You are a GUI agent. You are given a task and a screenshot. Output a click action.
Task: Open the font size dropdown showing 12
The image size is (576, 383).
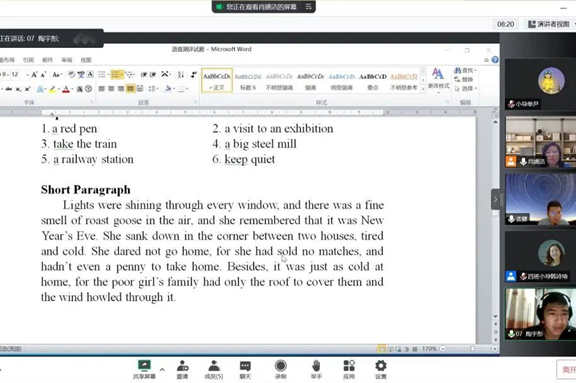coord(19,75)
